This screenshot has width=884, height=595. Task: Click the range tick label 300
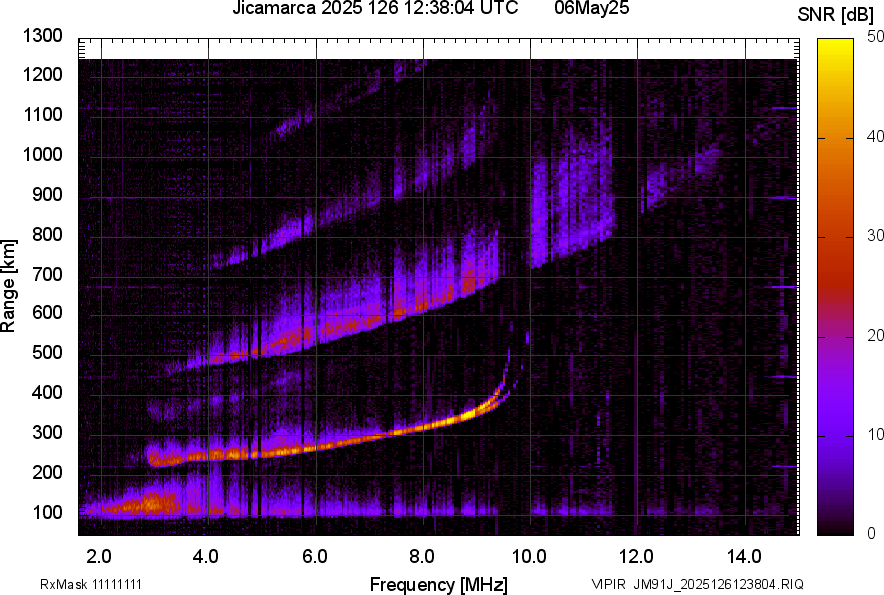coord(47,433)
